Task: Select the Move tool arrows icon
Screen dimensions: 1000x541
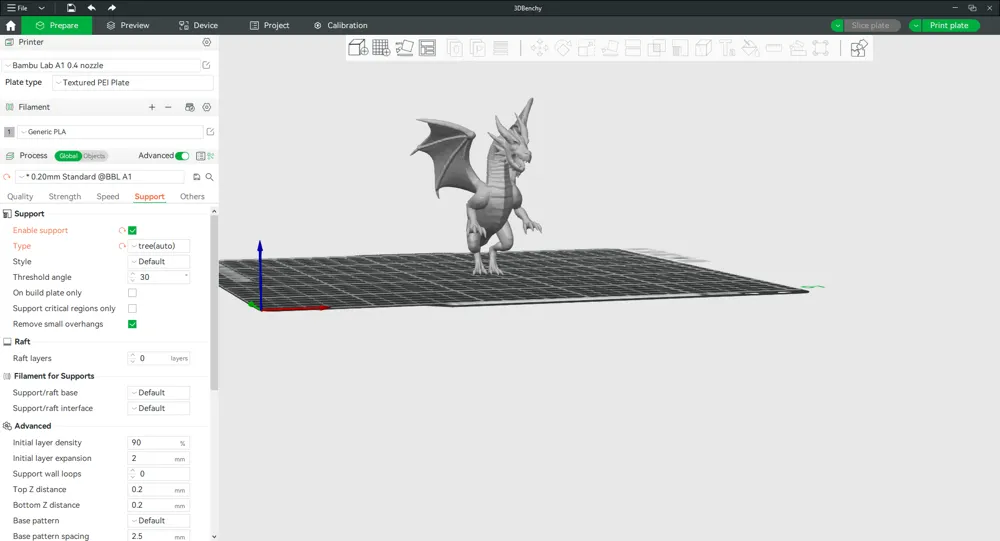Action: [x=540, y=48]
